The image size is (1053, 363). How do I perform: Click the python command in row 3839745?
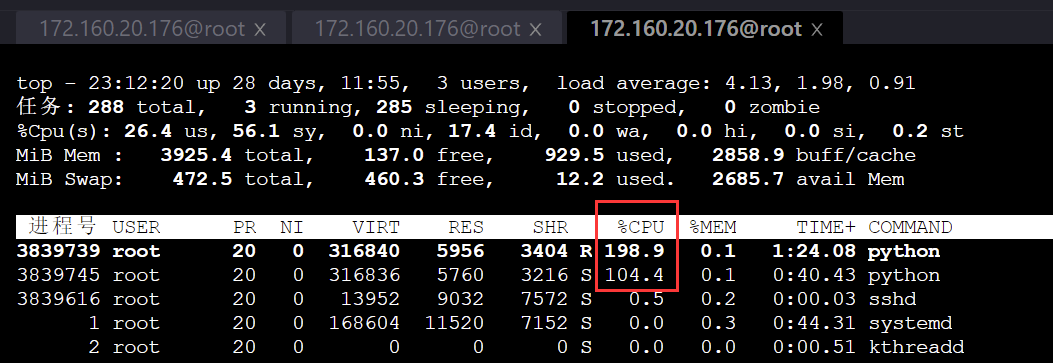904,276
